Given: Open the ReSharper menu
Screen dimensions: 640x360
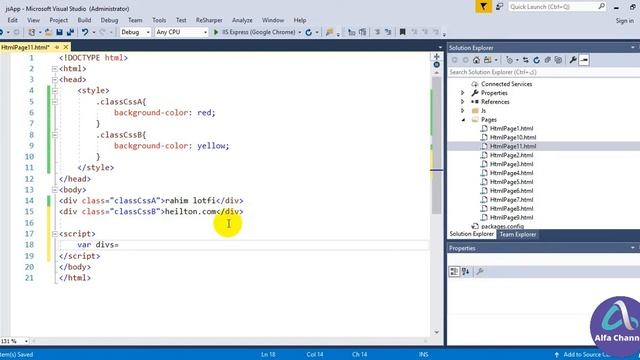Looking at the screenshot, I should click(209, 20).
